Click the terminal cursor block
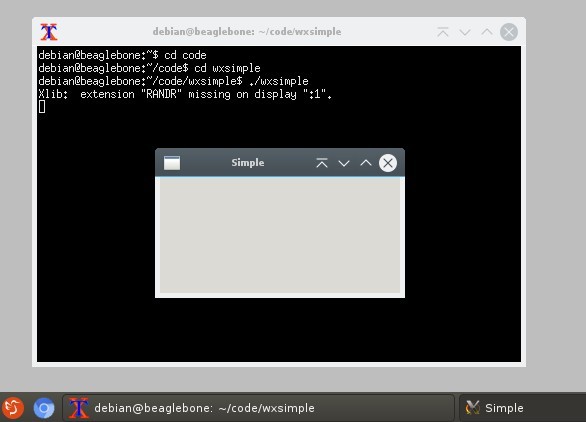This screenshot has width=586, height=422. point(42,107)
